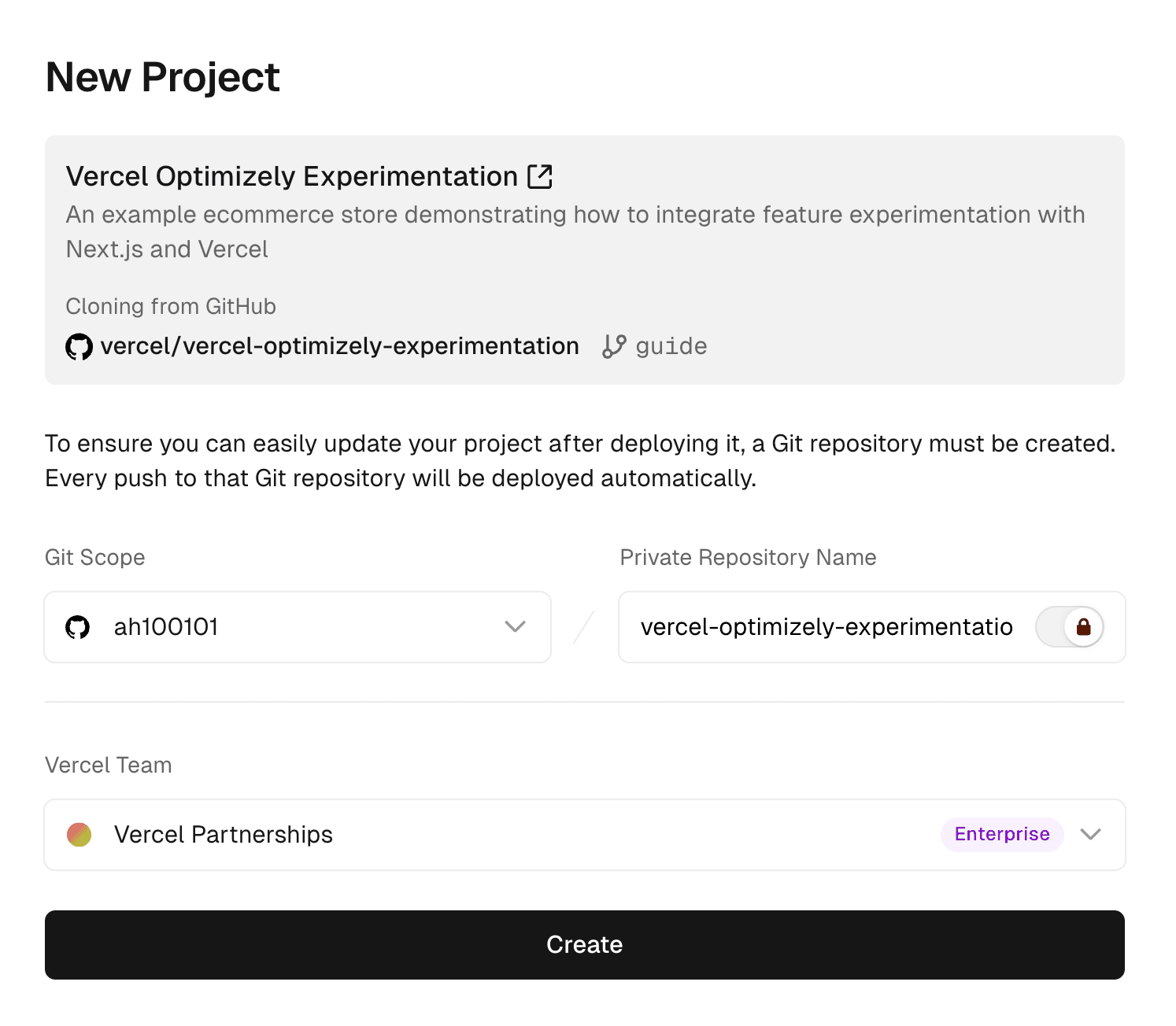Select the Vercel Partnerships team name
Screen dimensions: 1176x1026
click(224, 835)
